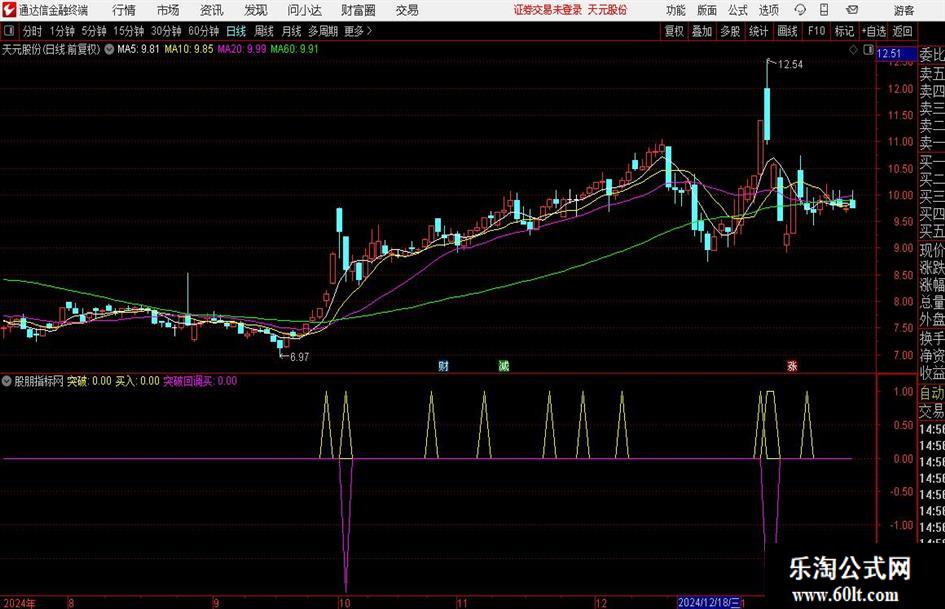Open the customer service headset icon
945x609 pixels.
pos(800,10)
